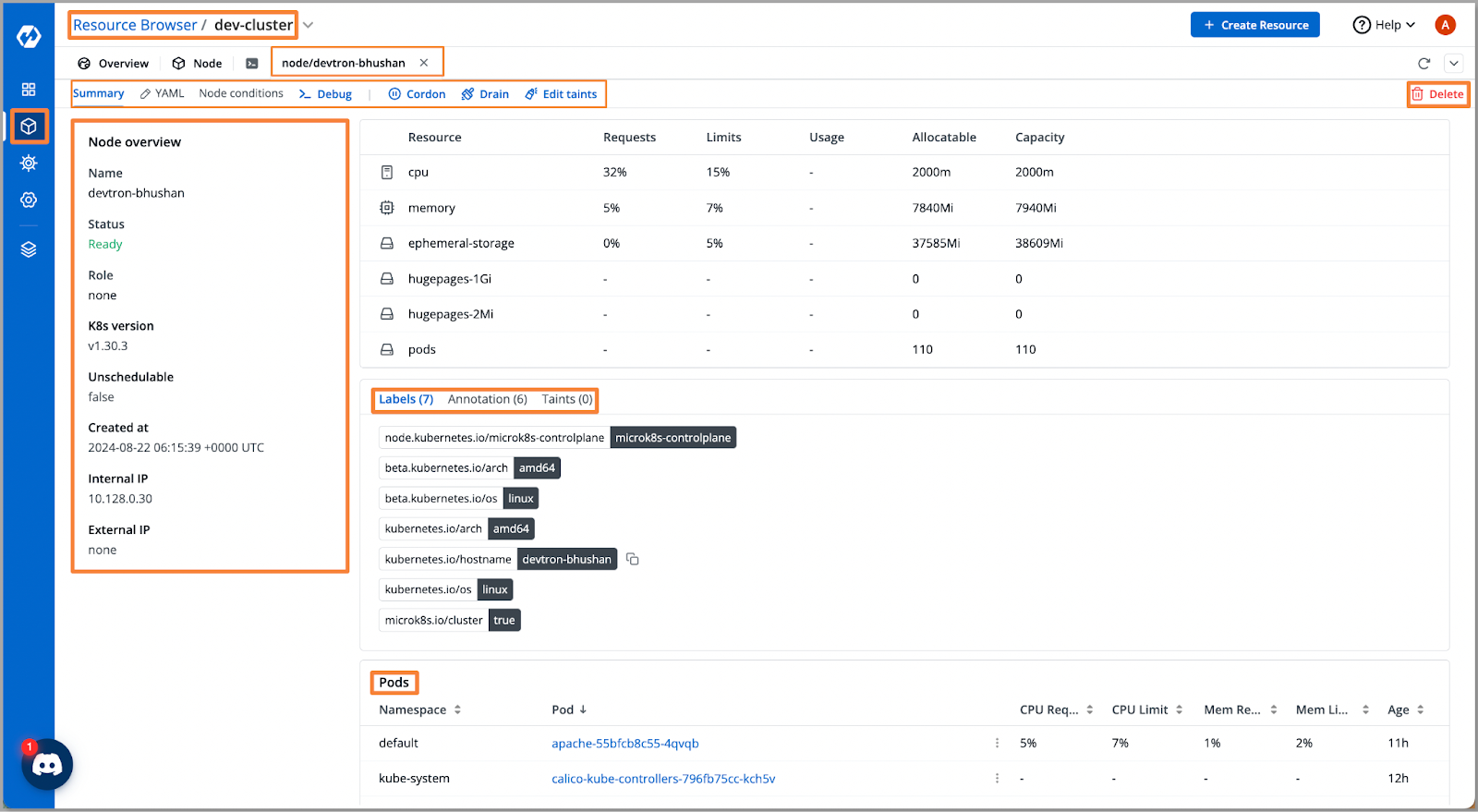Click the Help question-mark icon
The height and width of the screenshot is (812, 1478).
pos(1362,25)
